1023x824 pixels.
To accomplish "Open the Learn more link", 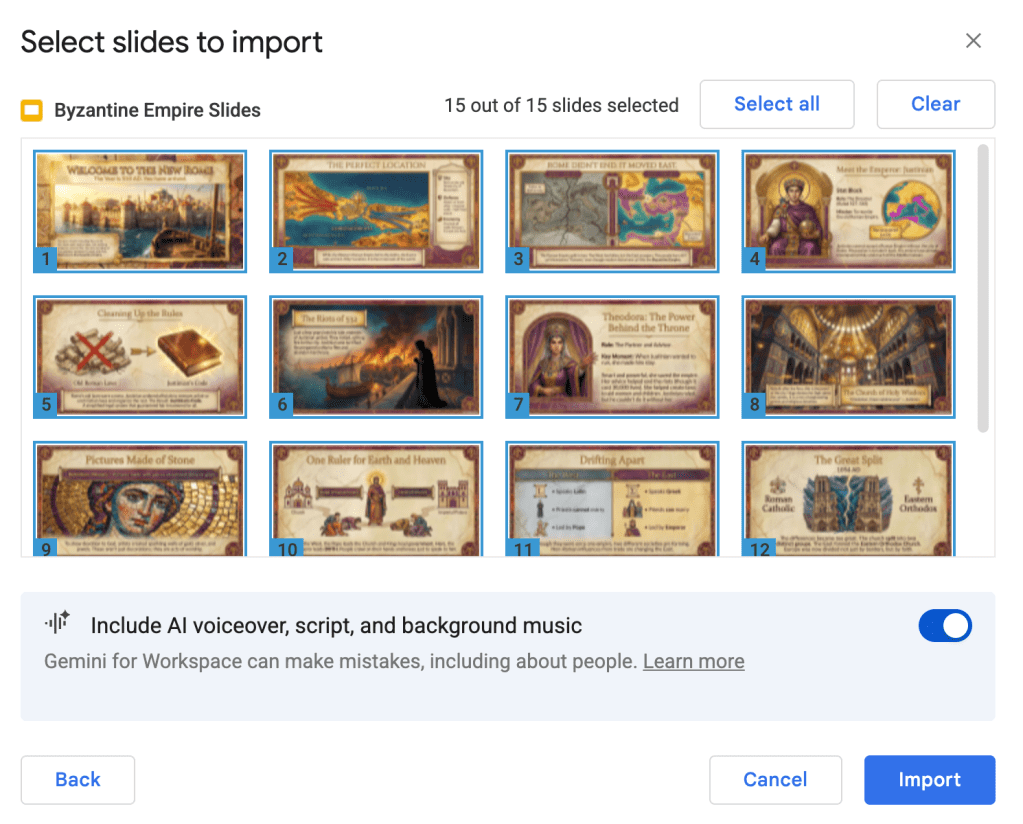I will point(693,661).
